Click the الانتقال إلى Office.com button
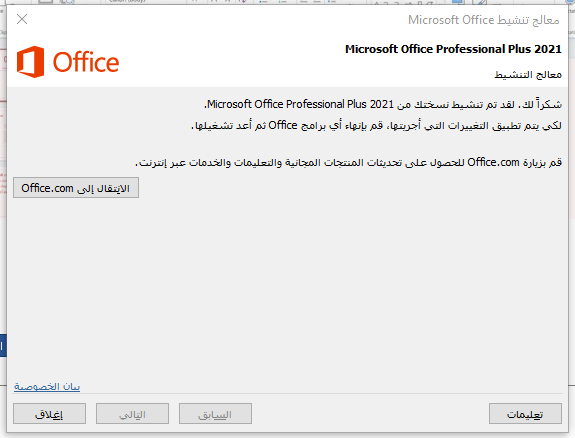575x438 pixels. (76, 188)
